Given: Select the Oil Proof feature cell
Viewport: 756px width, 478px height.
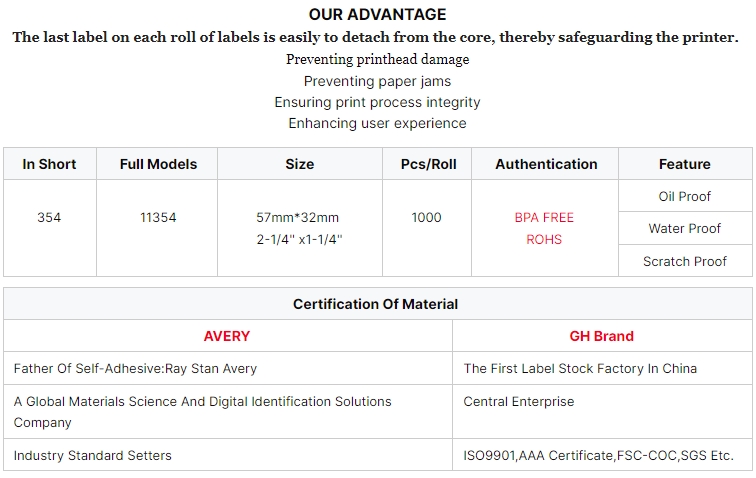Looking at the screenshot, I should point(685,196).
